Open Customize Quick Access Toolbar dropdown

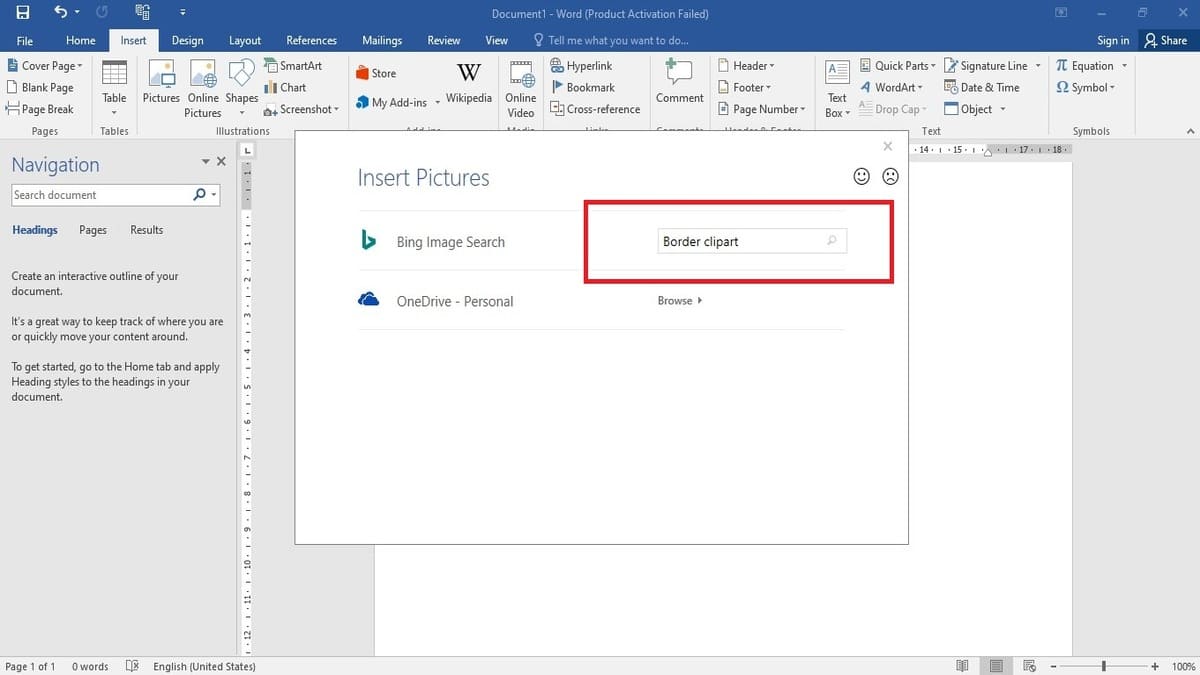[x=182, y=13]
